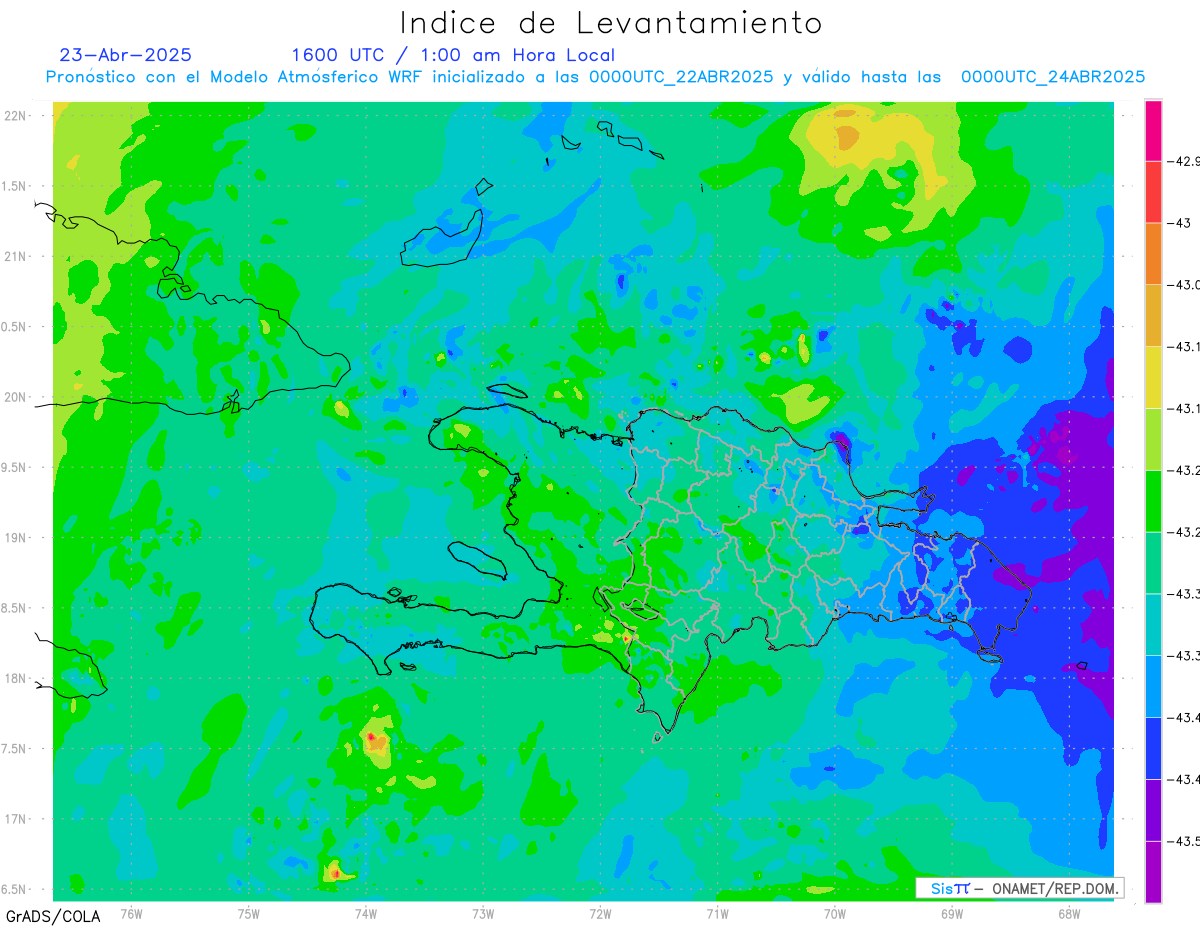
Task: Click the '73W' longitude label
Action: tap(483, 913)
